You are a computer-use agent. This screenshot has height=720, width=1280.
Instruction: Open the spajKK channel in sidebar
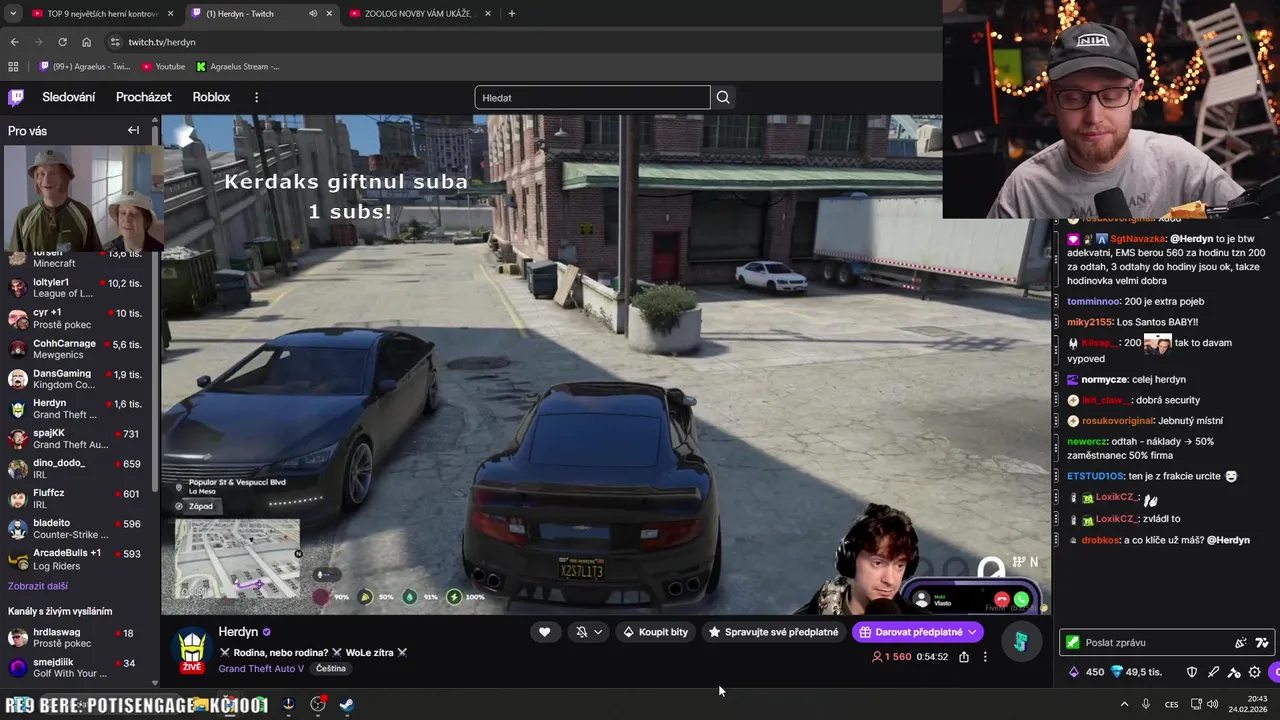[x=78, y=439]
